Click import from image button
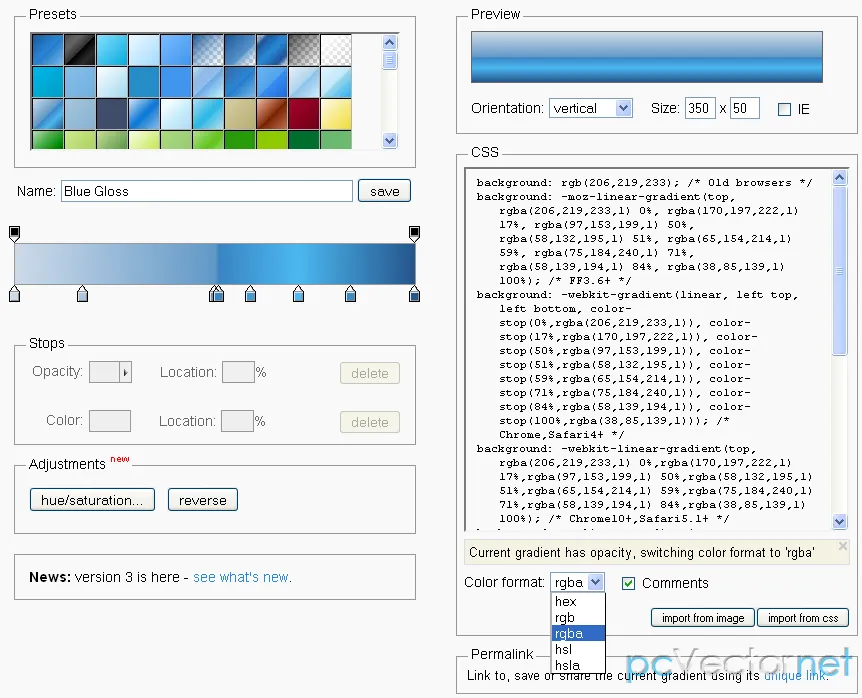 click(x=703, y=618)
